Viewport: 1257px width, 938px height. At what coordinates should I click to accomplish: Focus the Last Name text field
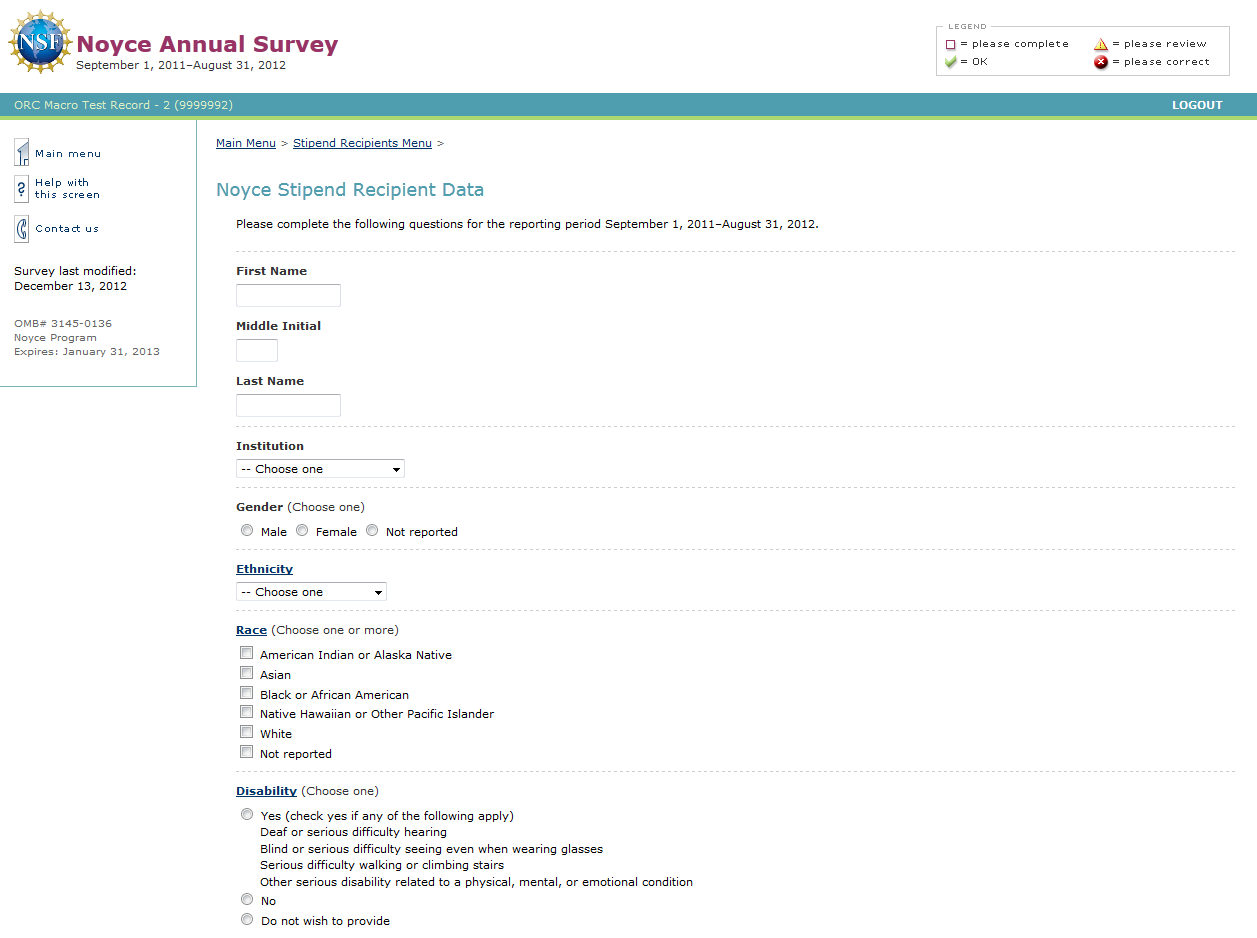[288, 405]
